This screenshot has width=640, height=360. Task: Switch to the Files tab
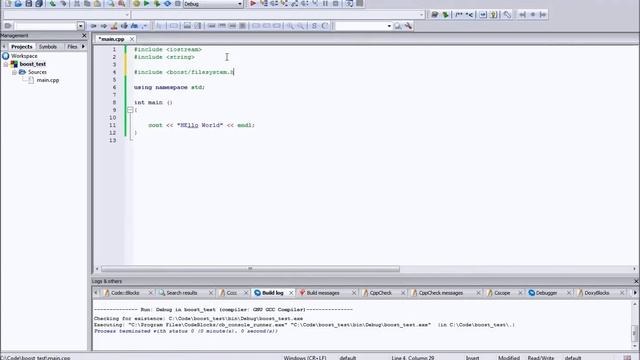click(x=72, y=47)
